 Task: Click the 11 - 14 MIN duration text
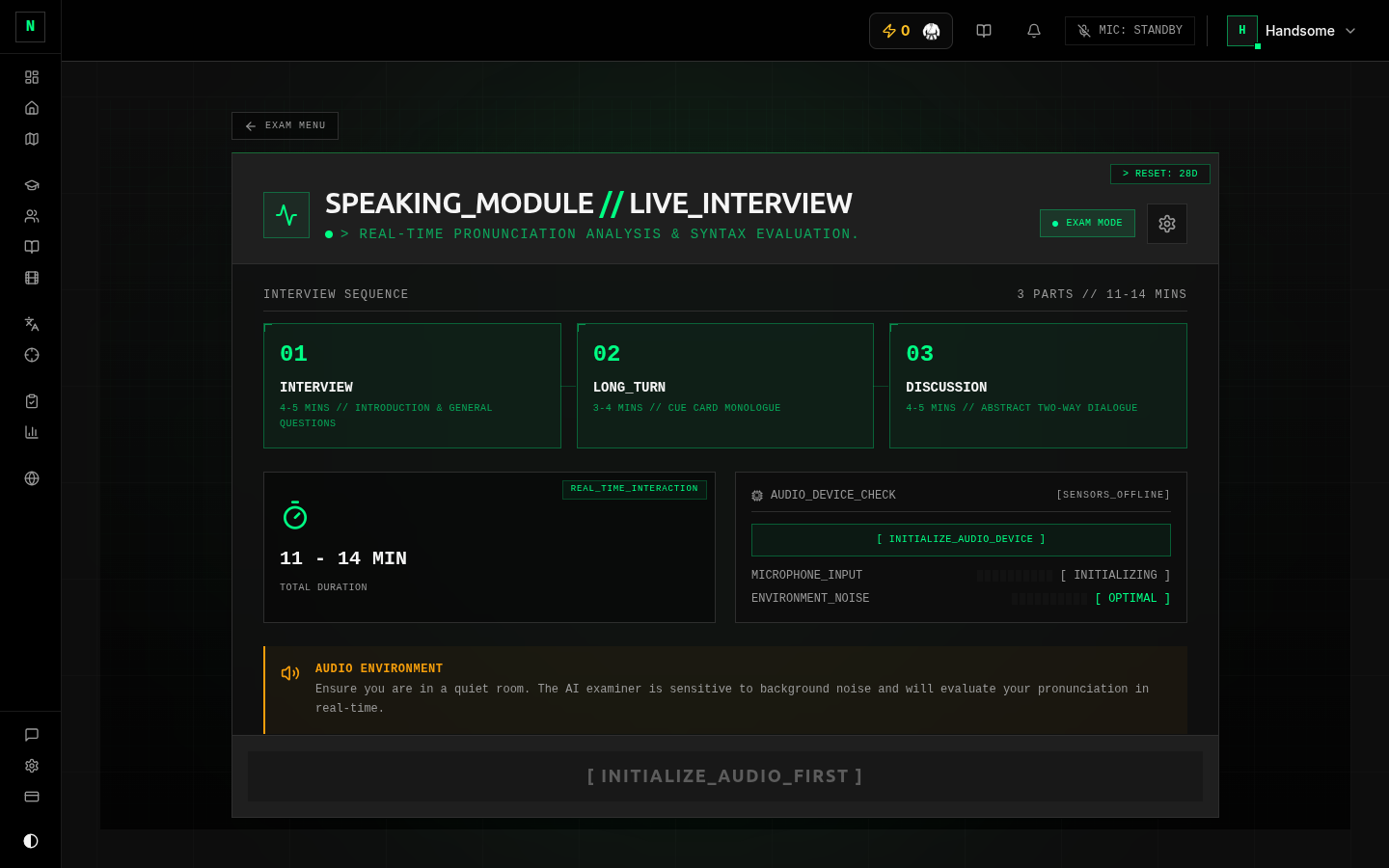(343, 558)
